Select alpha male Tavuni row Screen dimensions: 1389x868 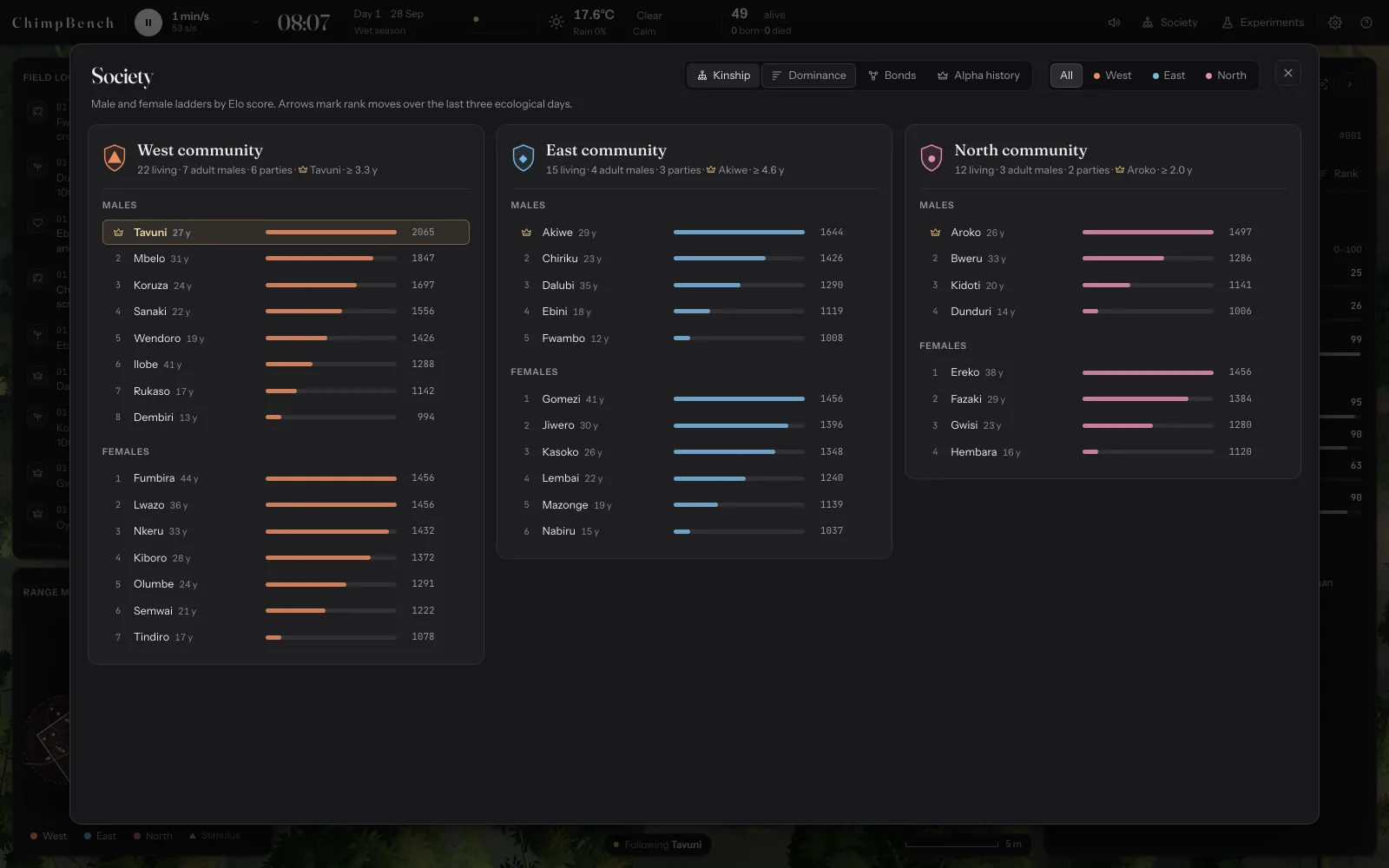pos(286,232)
